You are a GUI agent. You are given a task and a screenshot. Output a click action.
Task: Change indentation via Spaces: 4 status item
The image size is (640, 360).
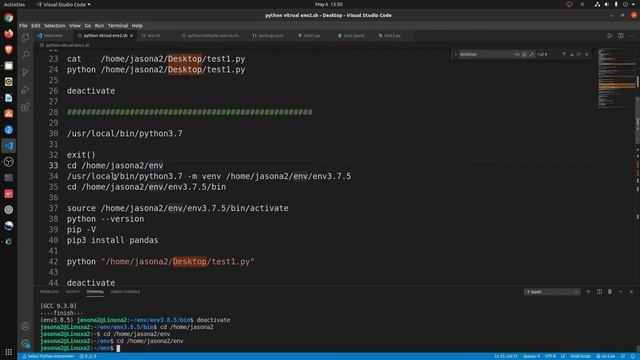(x=531, y=356)
